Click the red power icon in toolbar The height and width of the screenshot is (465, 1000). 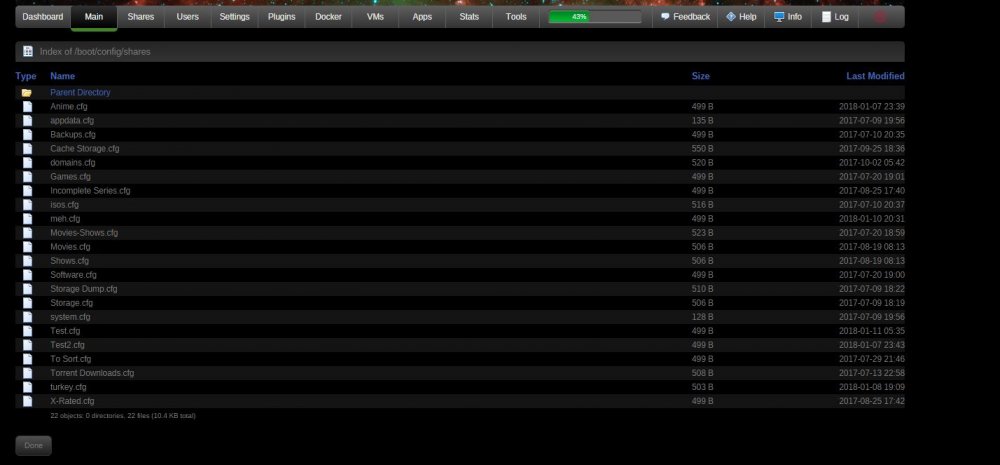click(x=880, y=17)
